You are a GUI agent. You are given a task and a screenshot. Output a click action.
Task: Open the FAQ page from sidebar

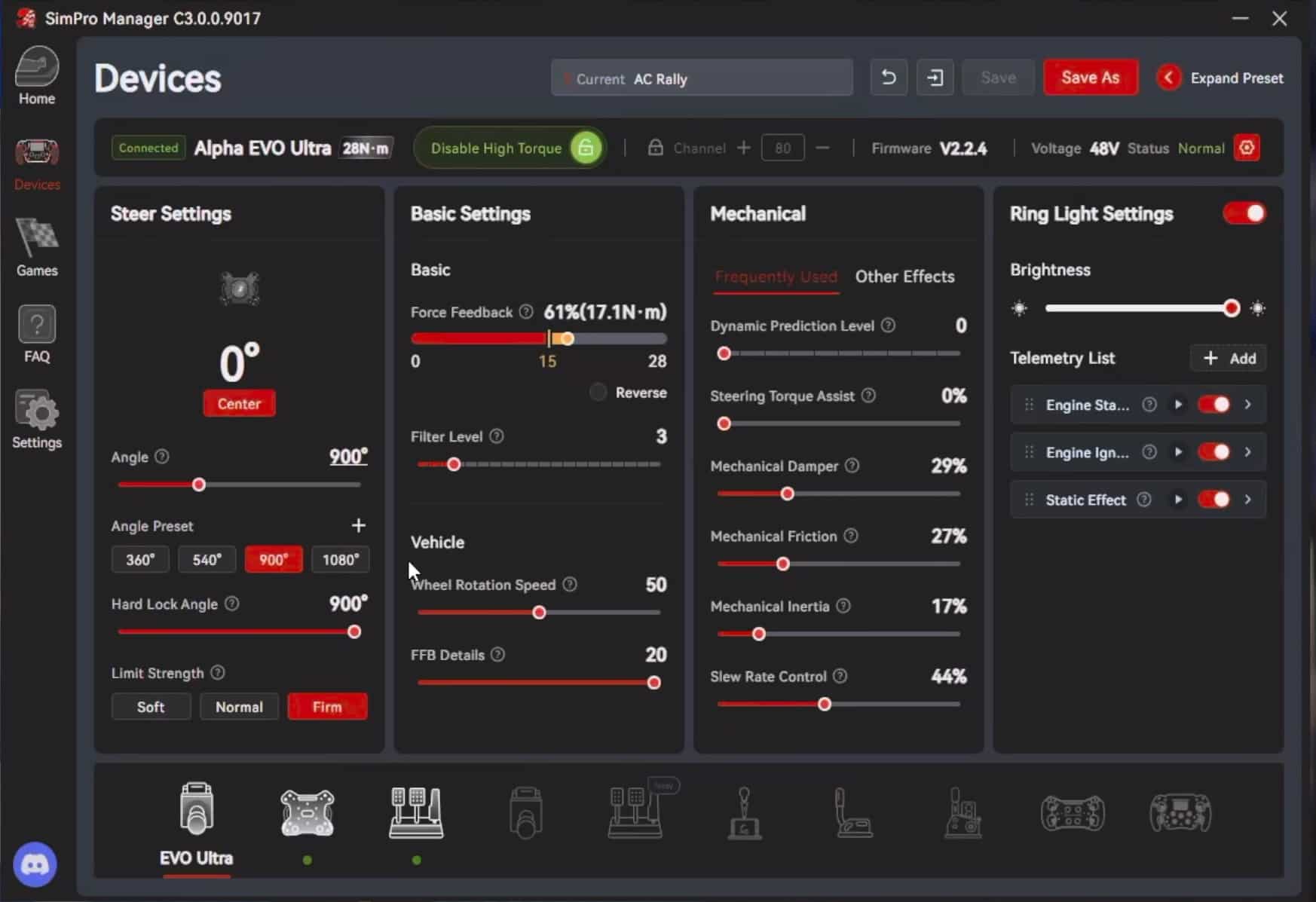[x=36, y=335]
